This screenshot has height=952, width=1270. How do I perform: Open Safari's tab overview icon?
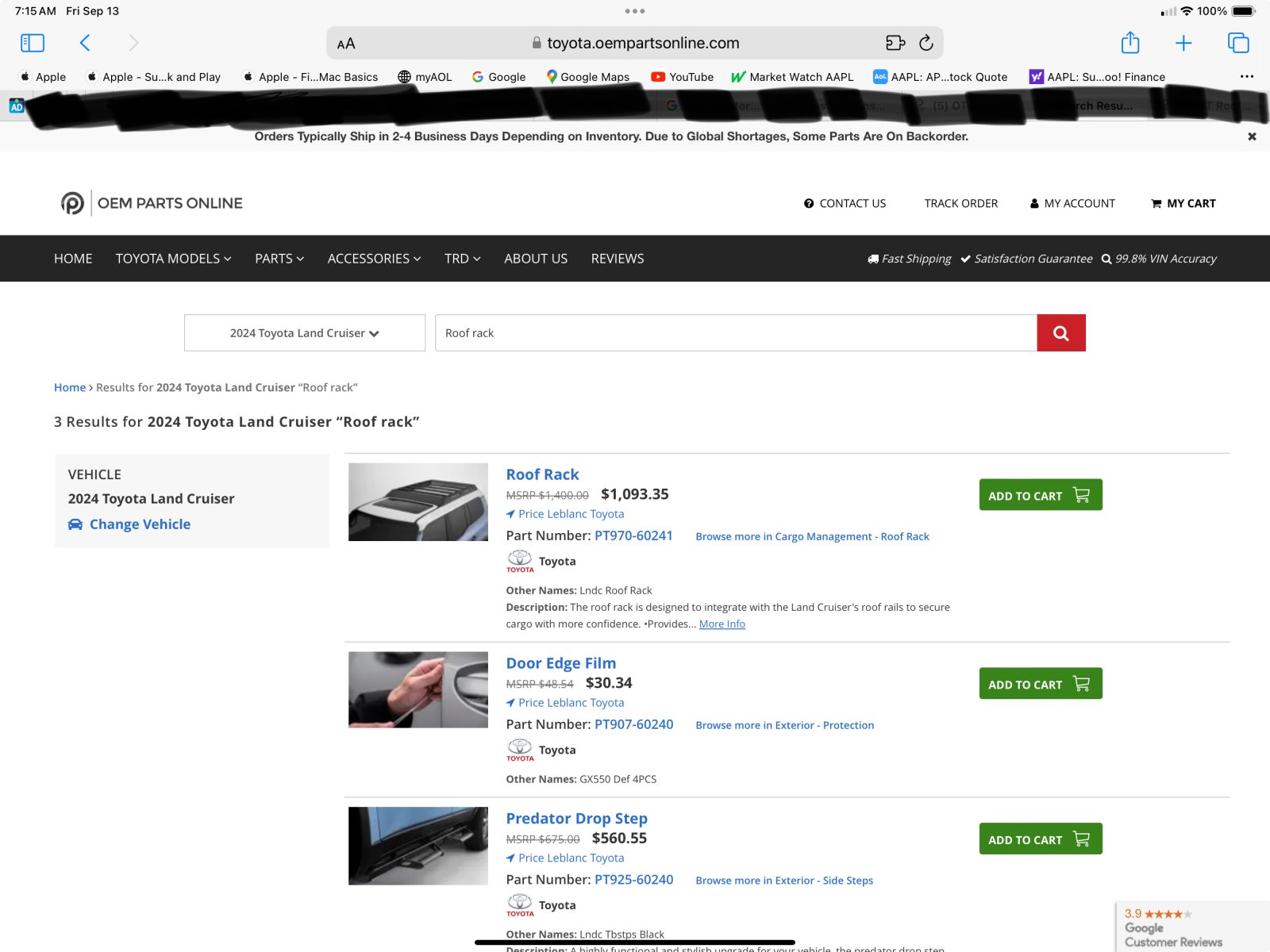[x=1237, y=43]
